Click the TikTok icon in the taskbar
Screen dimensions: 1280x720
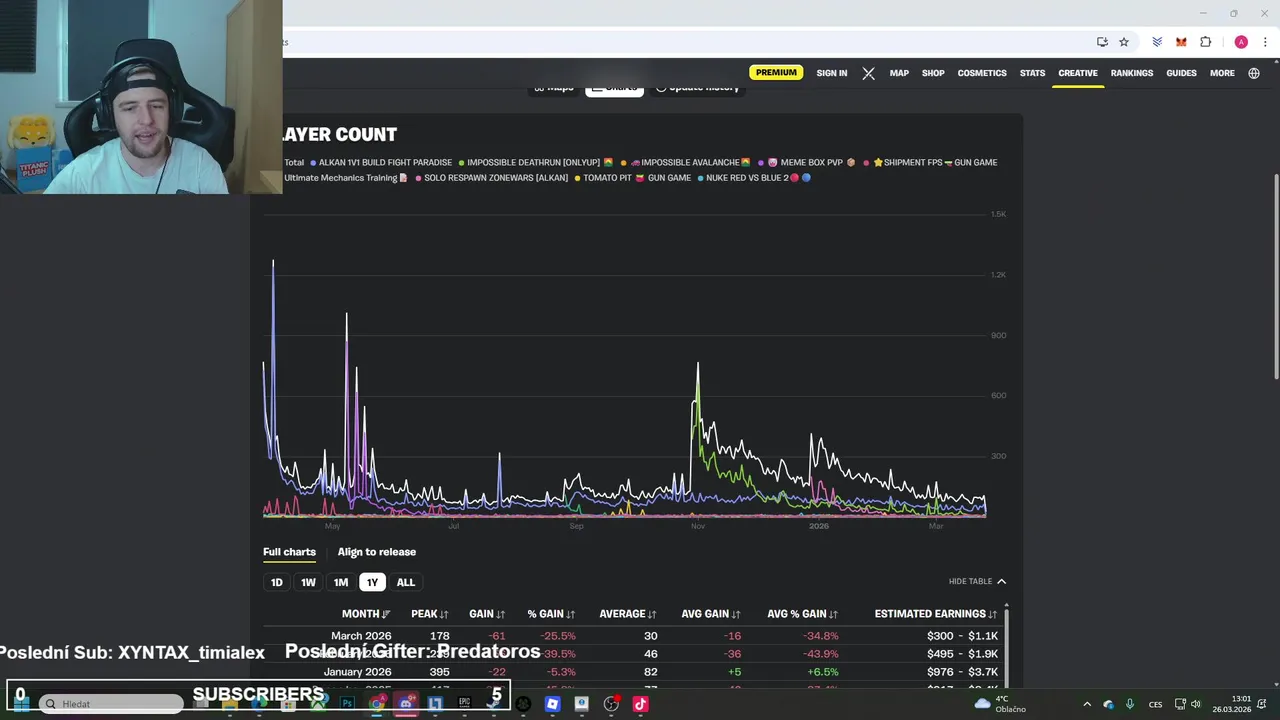640,704
